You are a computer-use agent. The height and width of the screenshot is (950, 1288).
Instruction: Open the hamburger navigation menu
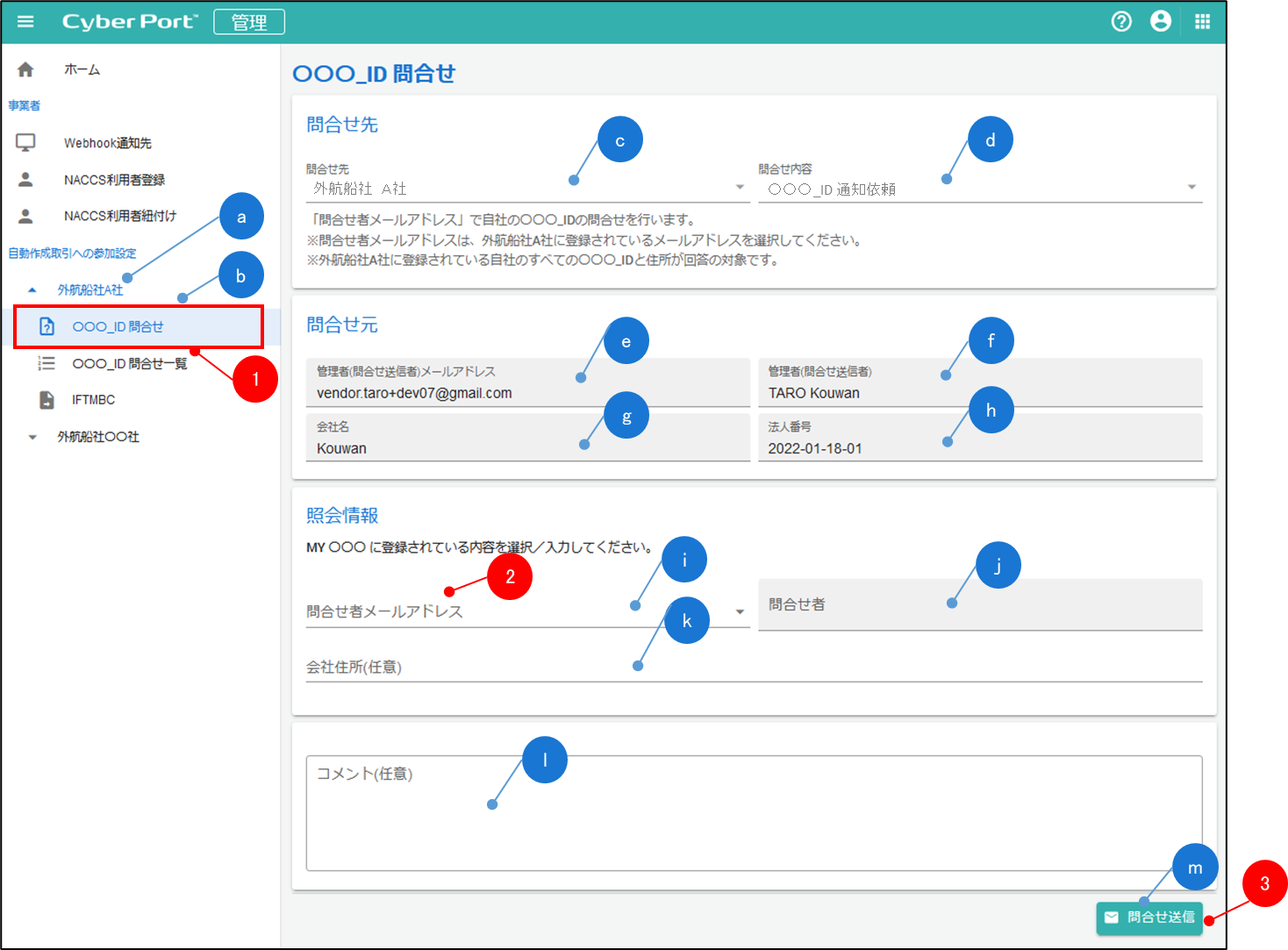pos(25,22)
